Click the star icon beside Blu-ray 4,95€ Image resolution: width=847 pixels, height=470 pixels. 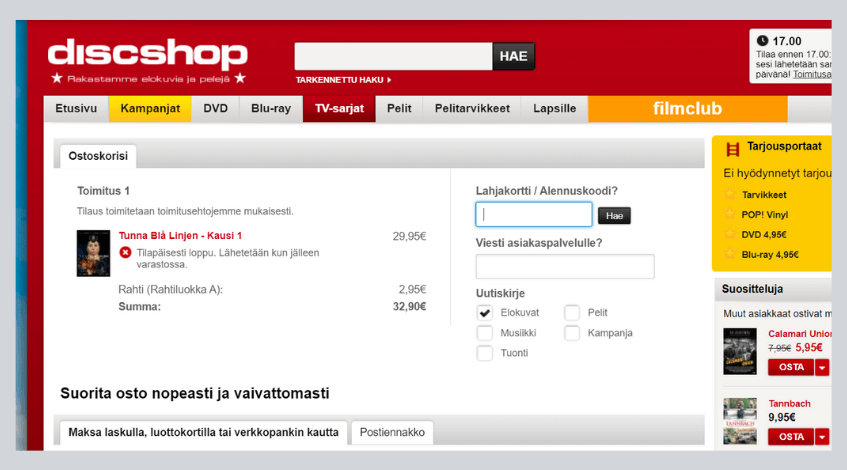coord(730,254)
